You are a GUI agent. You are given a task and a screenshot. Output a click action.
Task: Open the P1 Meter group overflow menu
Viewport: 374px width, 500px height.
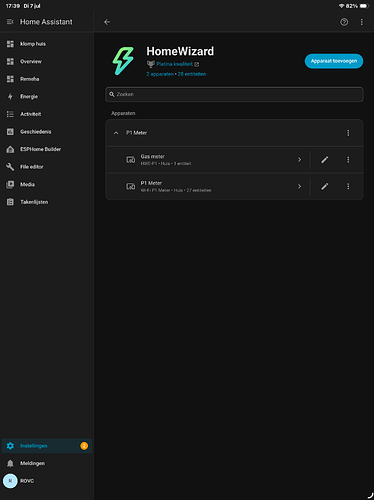pyautogui.click(x=348, y=133)
